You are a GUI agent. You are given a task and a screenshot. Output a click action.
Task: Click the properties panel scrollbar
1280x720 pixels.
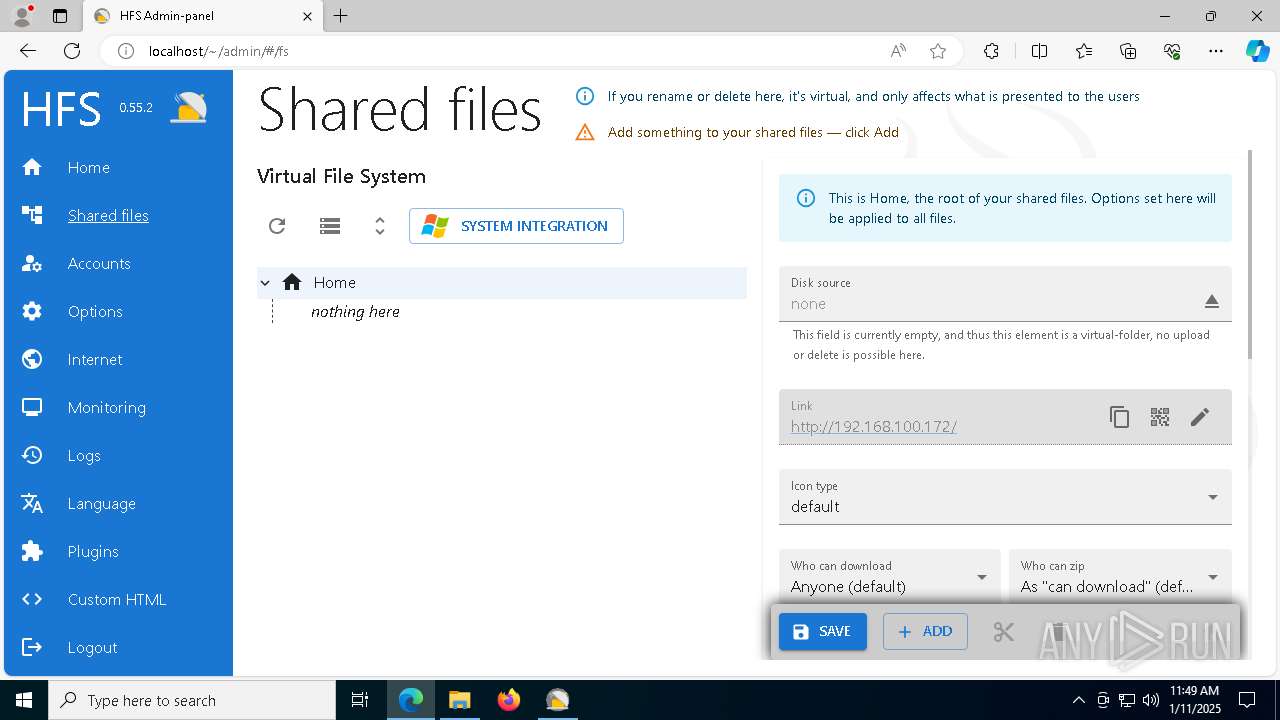1248,255
